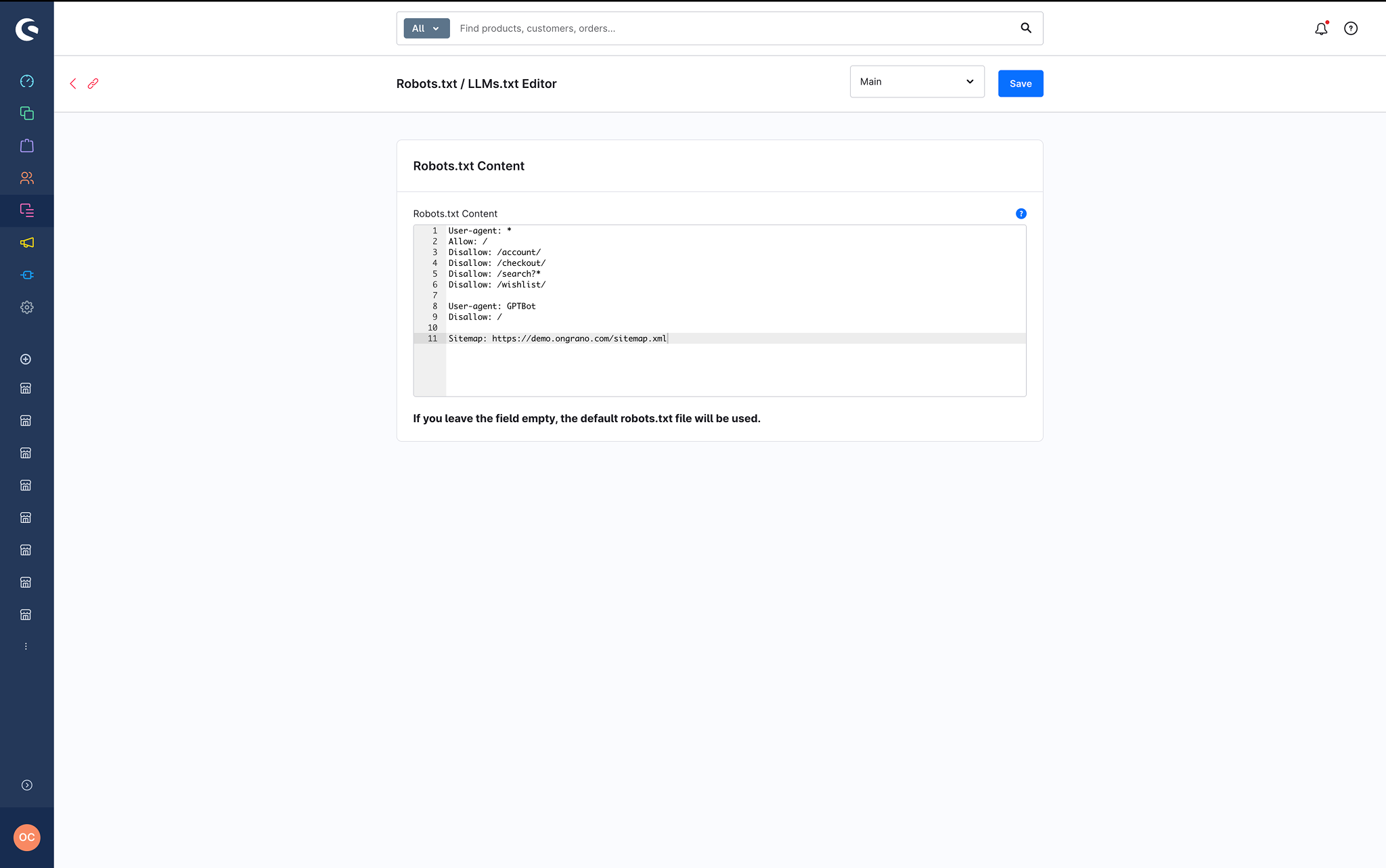This screenshot has height=868, width=1386.
Task: Click 'User-agent: *' first line
Action: pyautogui.click(x=480, y=231)
